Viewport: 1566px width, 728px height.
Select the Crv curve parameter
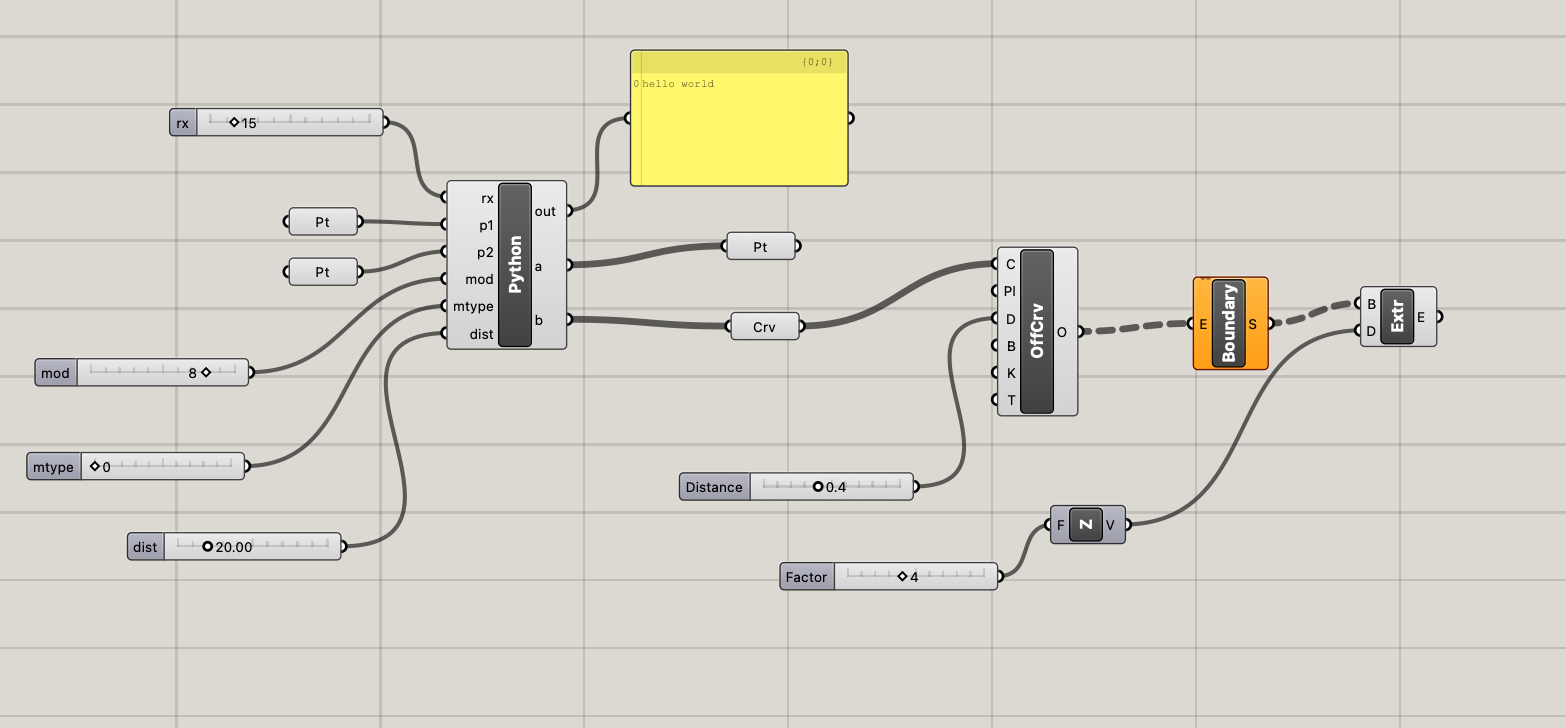point(765,326)
